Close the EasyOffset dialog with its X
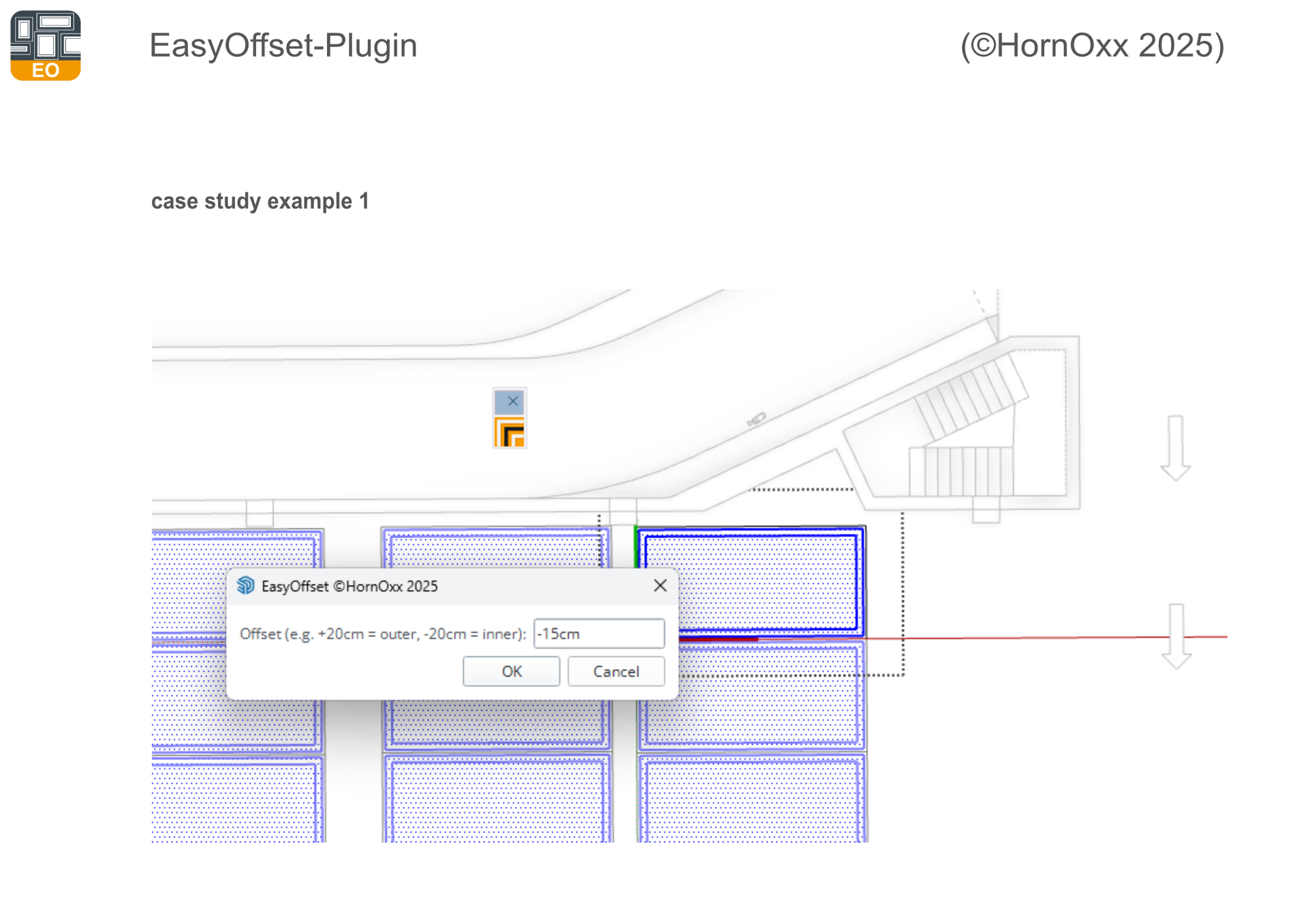Screen dimensions: 1308x924 (659, 586)
